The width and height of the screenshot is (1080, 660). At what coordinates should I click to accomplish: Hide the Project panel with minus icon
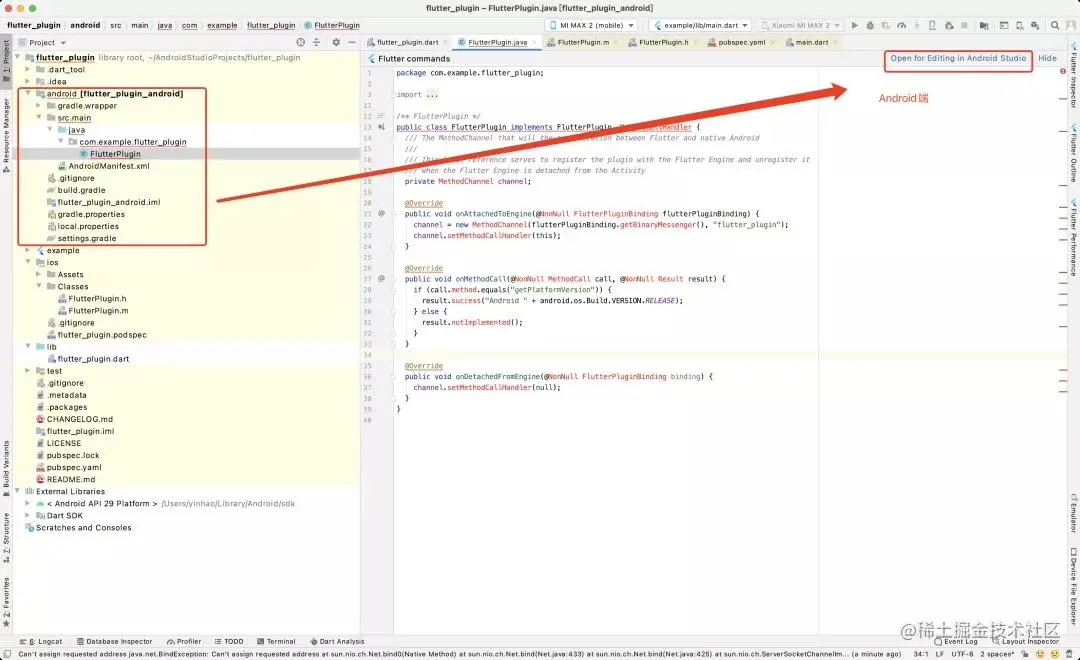pos(351,42)
